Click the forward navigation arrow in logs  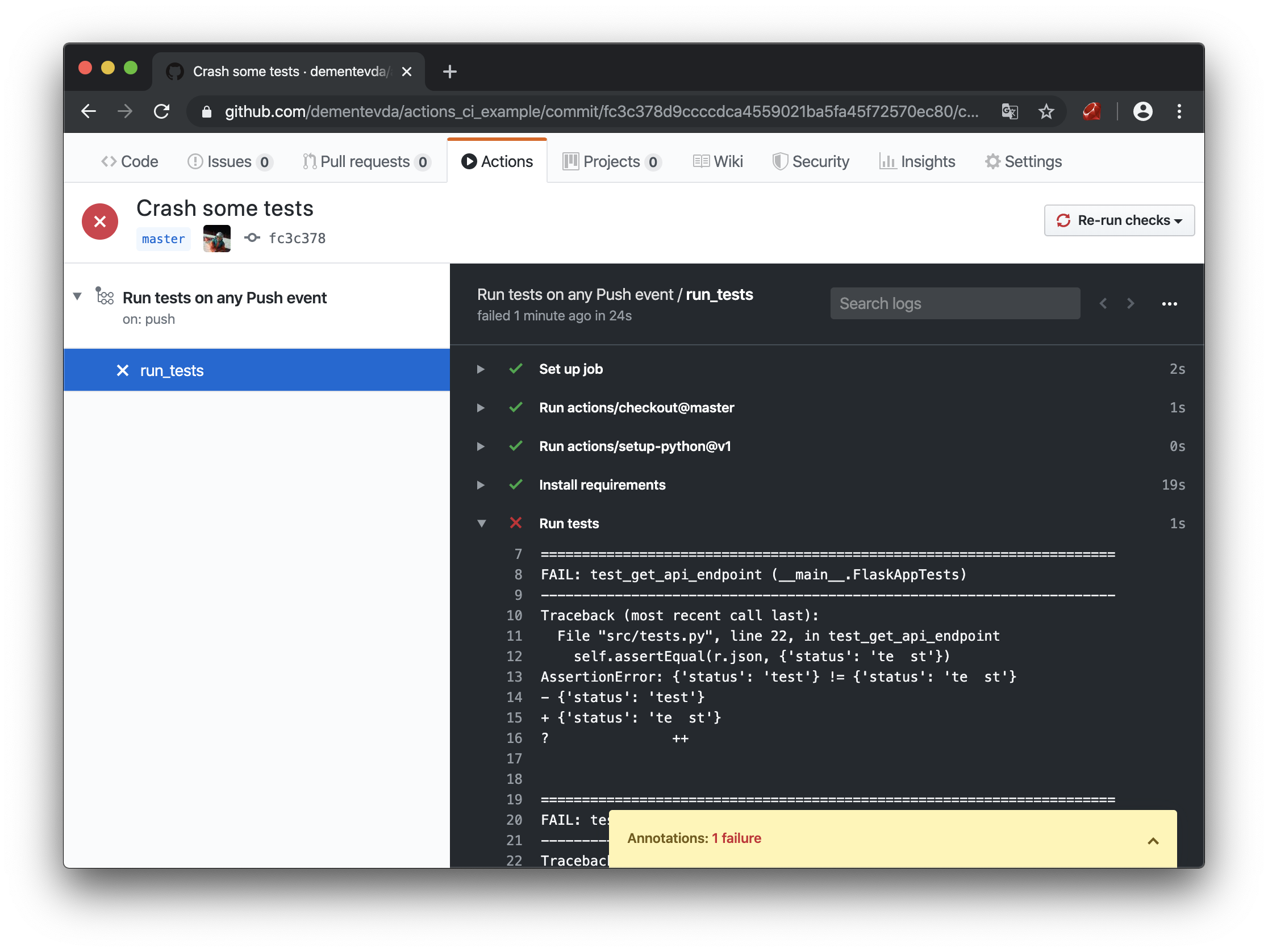point(1131,304)
